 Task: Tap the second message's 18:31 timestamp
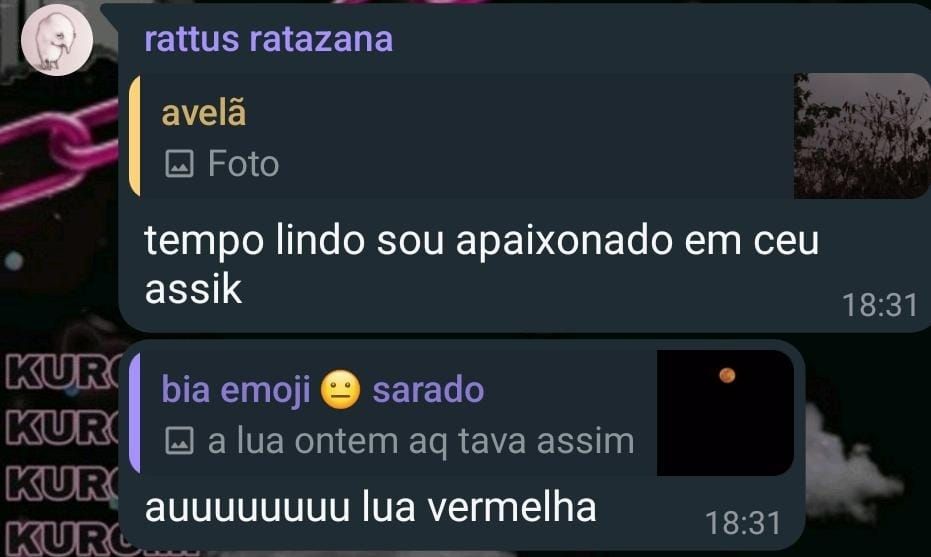[743, 523]
